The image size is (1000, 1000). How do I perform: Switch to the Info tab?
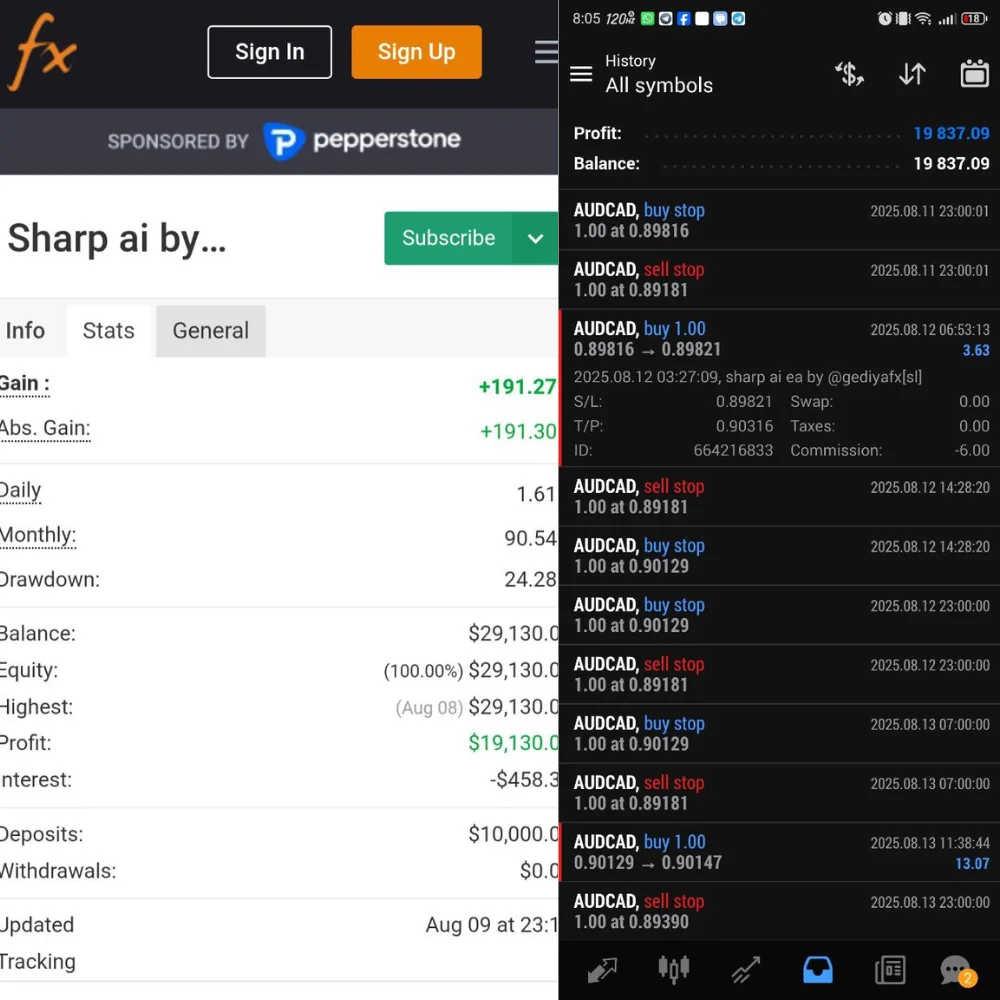(x=26, y=330)
